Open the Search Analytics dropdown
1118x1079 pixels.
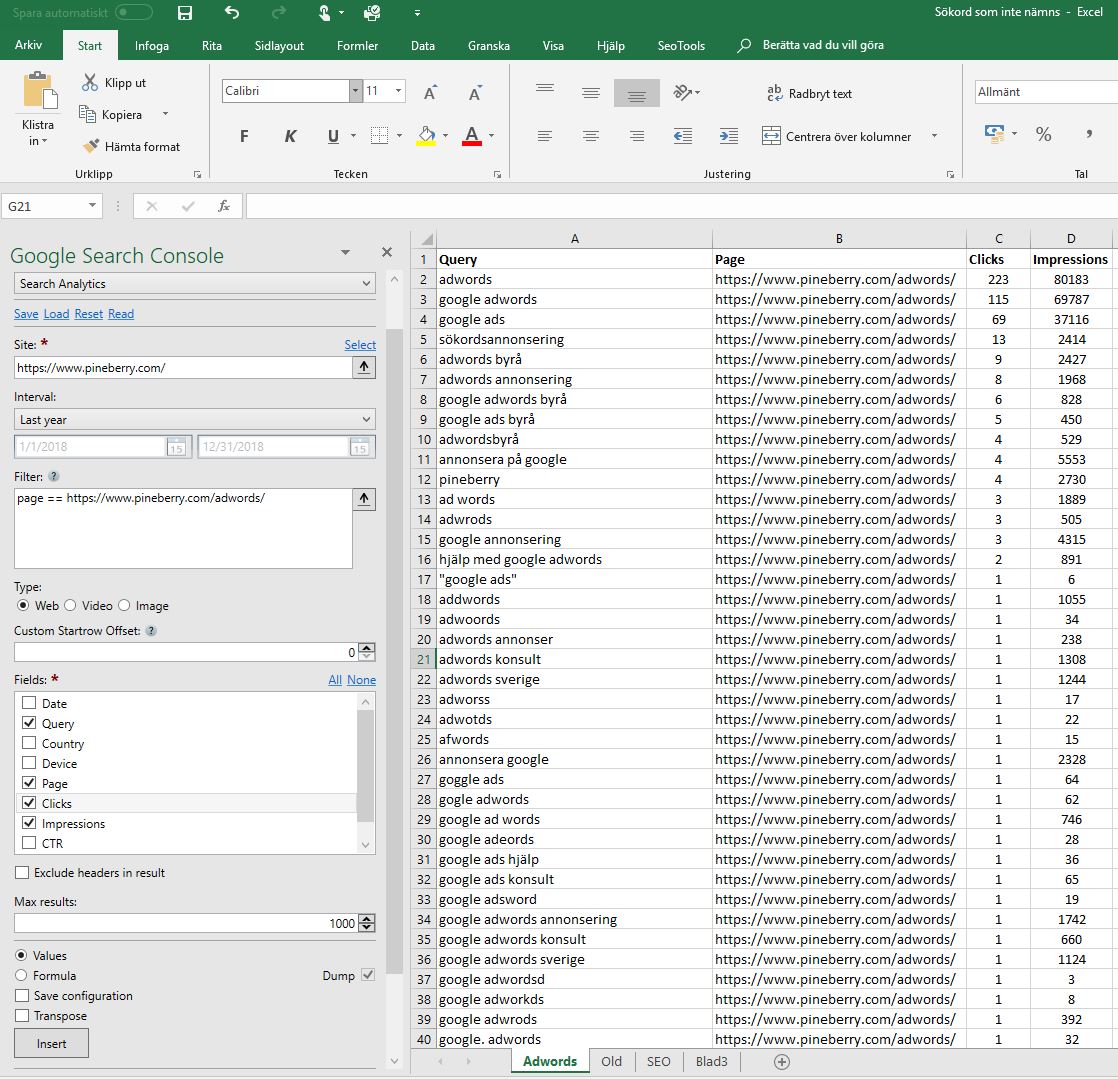tap(195, 283)
